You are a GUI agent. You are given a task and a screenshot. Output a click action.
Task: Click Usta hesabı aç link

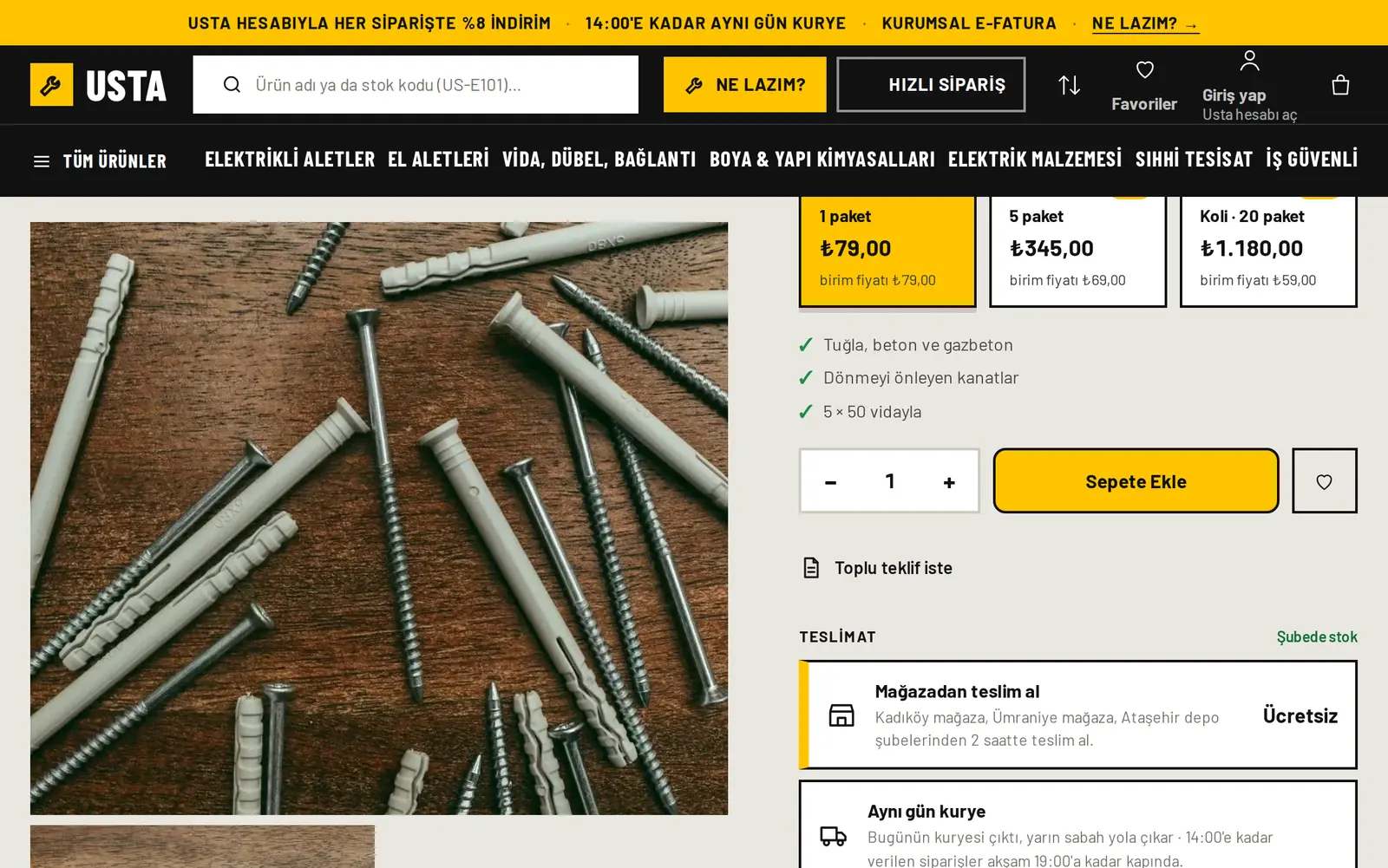(1249, 114)
